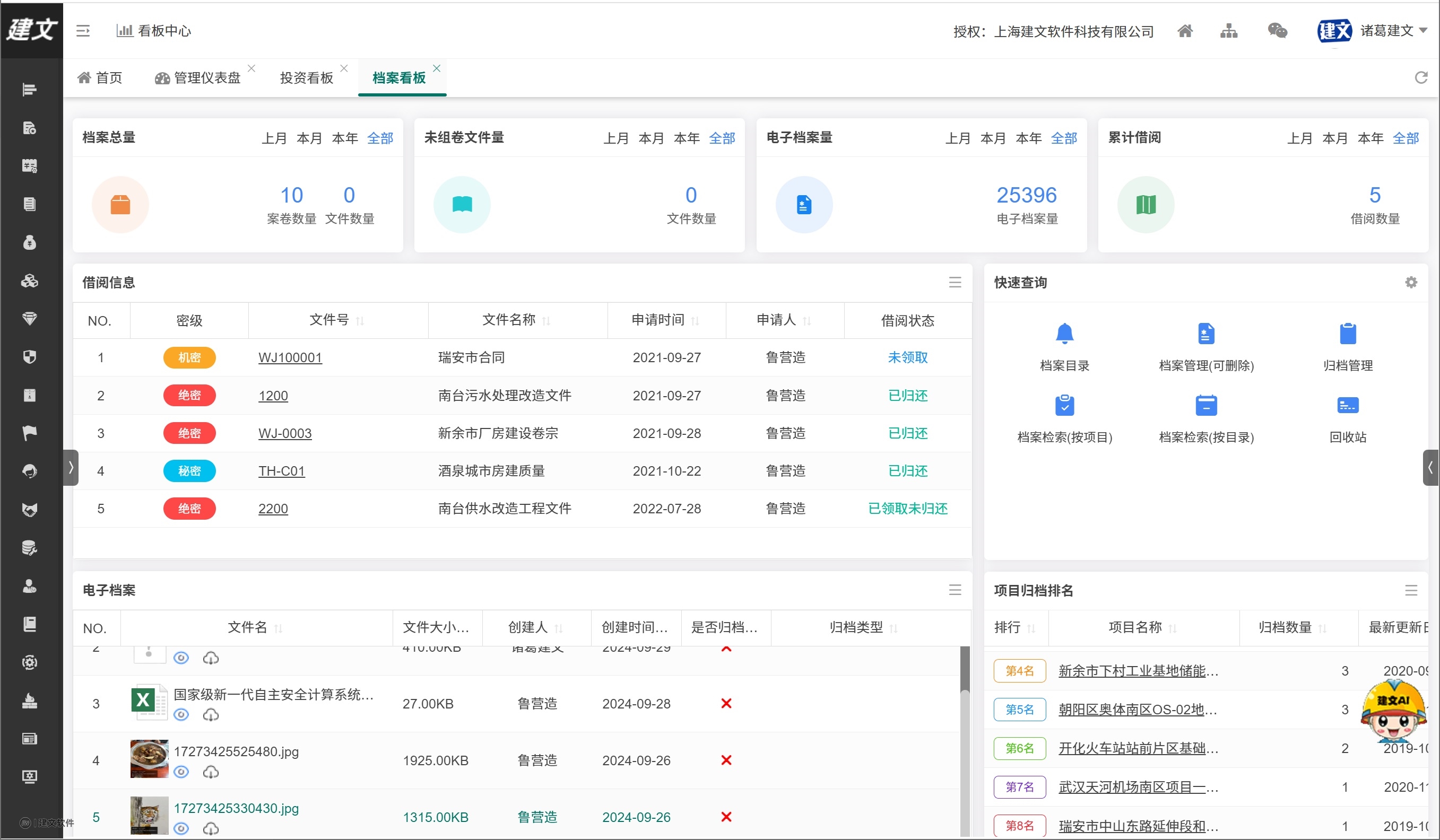This screenshot has height=840, width=1440.
Task: Click the hamburger menu toggle near the logo
Action: pos(83,31)
